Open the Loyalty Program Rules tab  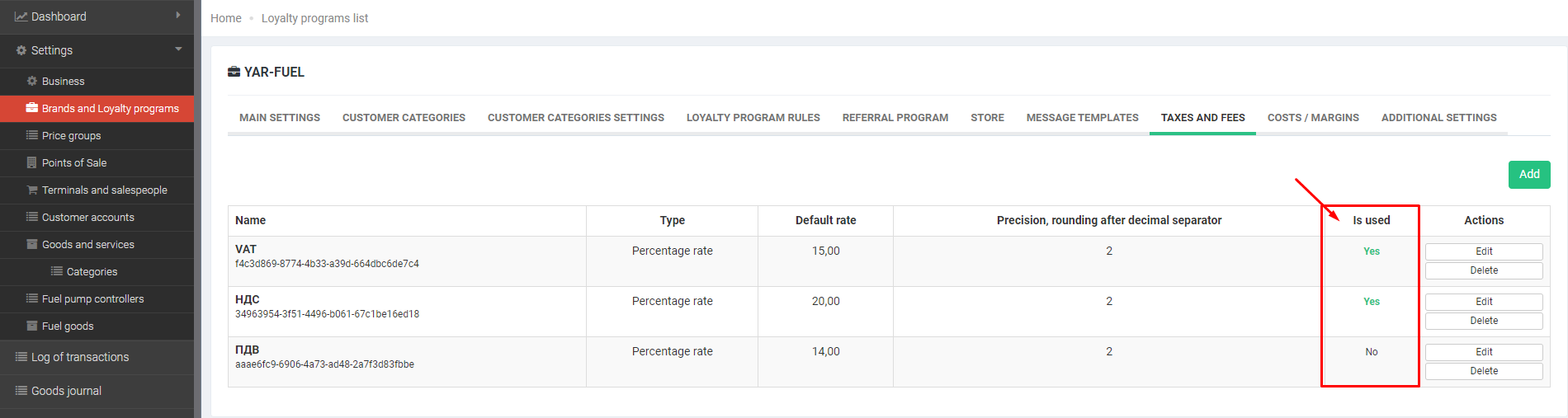pyautogui.click(x=753, y=118)
